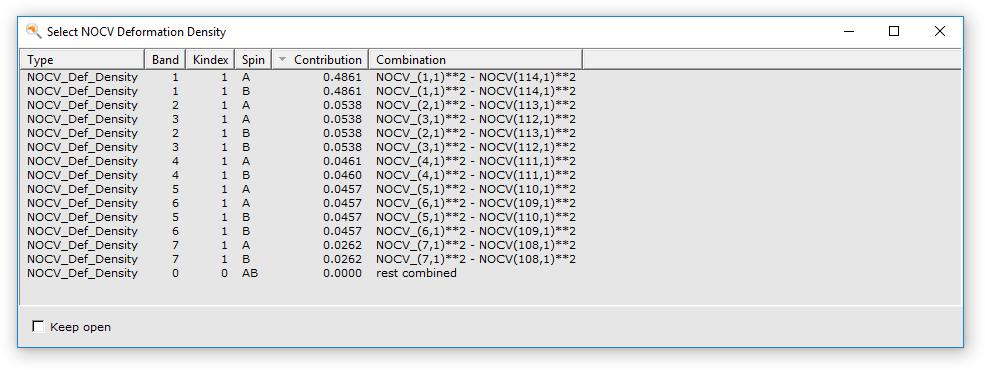Sort by the Kindex column header

pos(210,60)
